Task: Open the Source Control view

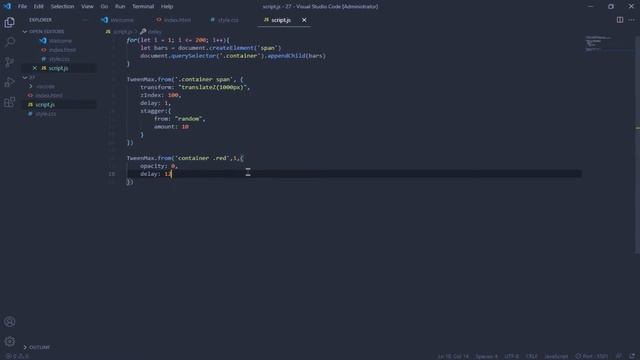Action: click(x=9, y=62)
